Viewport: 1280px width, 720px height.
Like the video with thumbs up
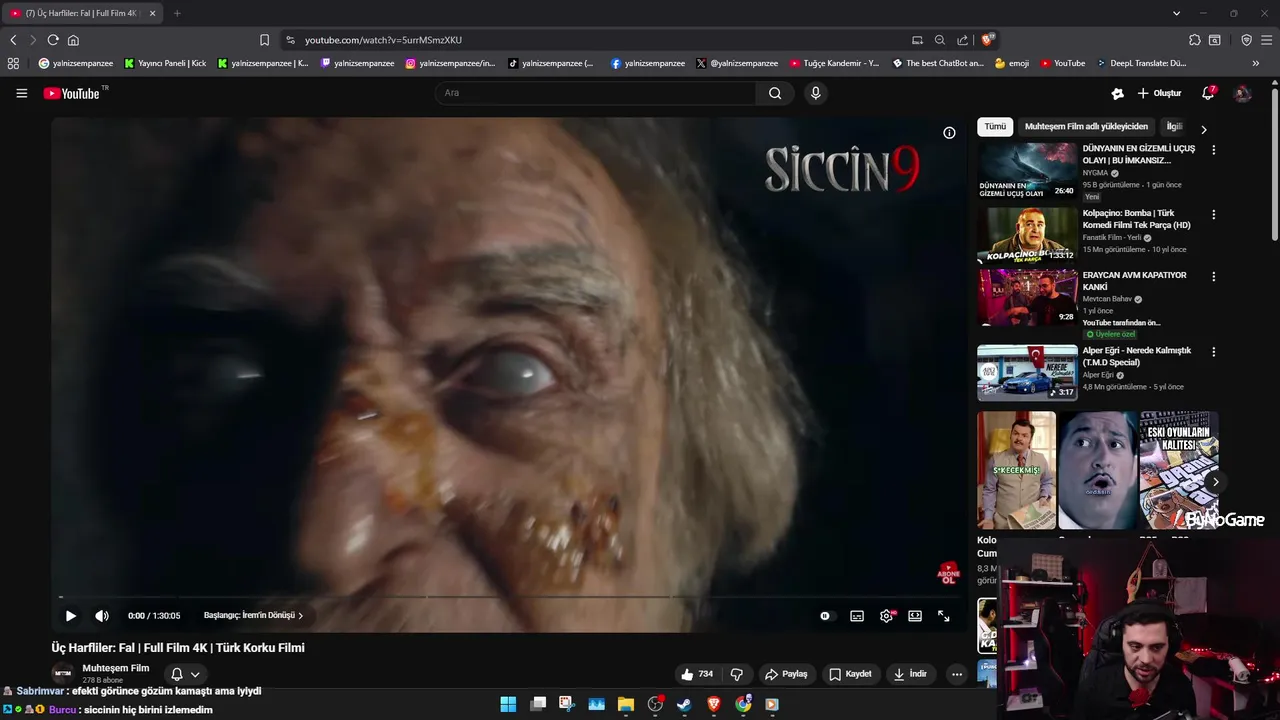[696, 674]
